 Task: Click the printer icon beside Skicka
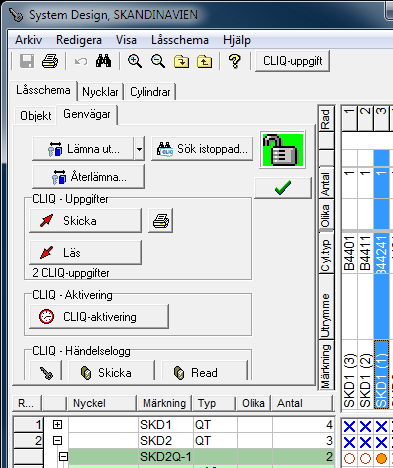161,220
